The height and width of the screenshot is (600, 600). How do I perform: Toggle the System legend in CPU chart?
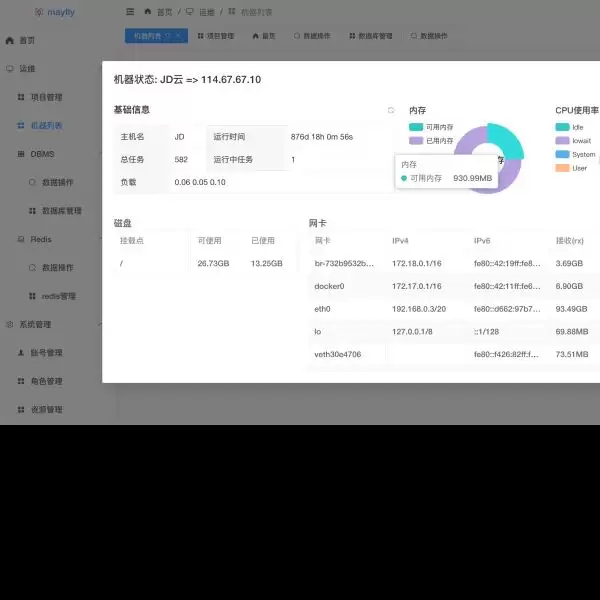(x=576, y=155)
